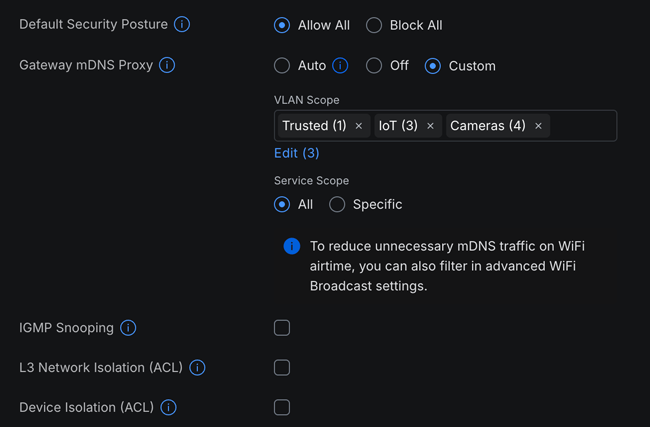Enable L3 Network Isolation checkbox
This screenshot has width=650, height=427.
(282, 368)
